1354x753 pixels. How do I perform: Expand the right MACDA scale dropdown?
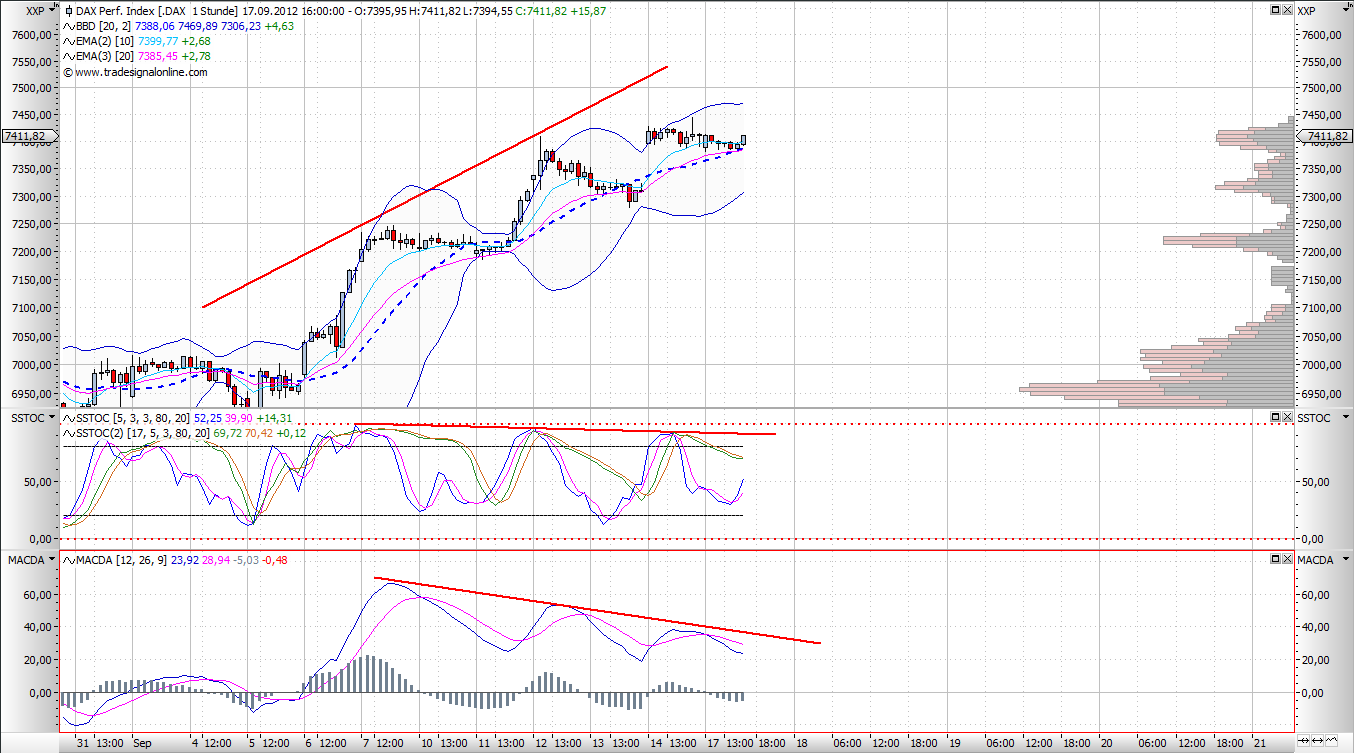point(1345,560)
